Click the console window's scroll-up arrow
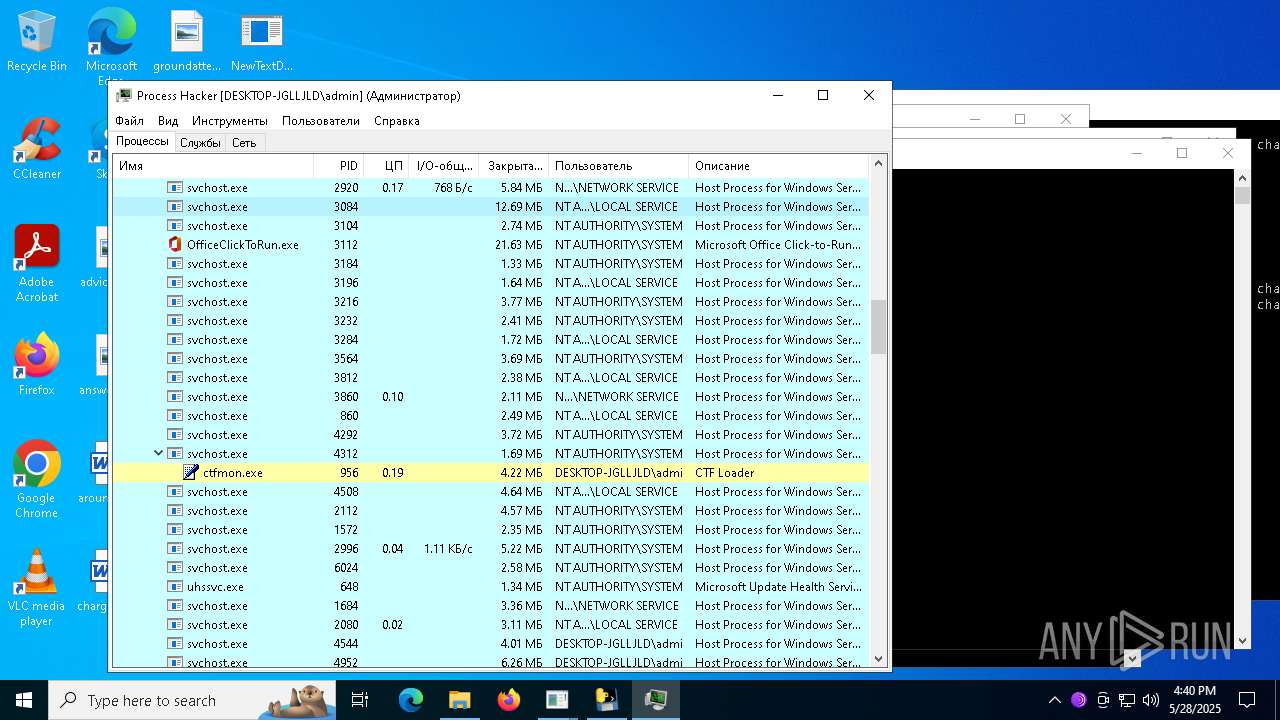 tap(1243, 178)
